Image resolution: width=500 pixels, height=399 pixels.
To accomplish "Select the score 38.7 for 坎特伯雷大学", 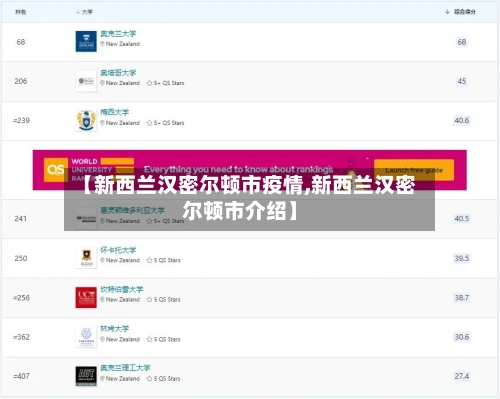I will pyautogui.click(x=462, y=298).
